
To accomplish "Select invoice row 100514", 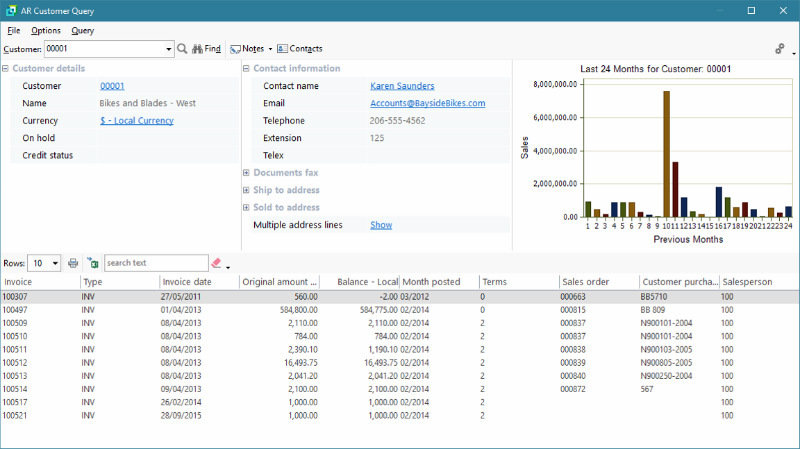I will (400, 389).
